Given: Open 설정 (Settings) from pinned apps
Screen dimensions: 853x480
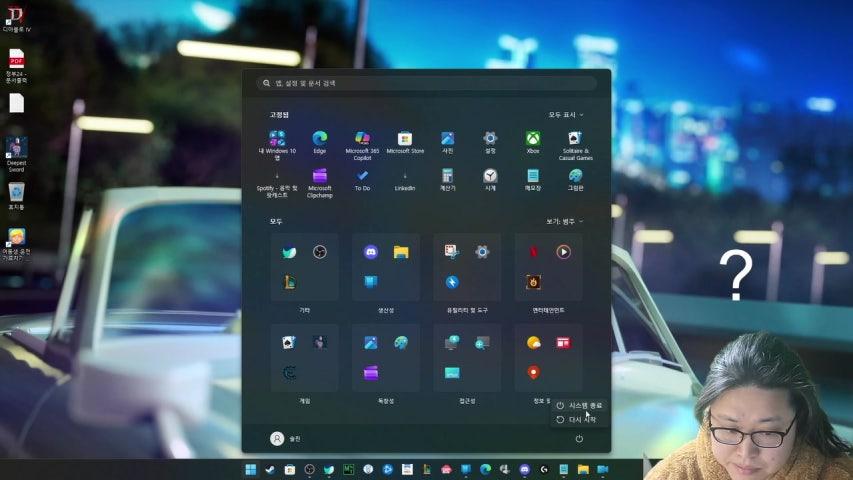Looking at the screenshot, I should (x=490, y=143).
